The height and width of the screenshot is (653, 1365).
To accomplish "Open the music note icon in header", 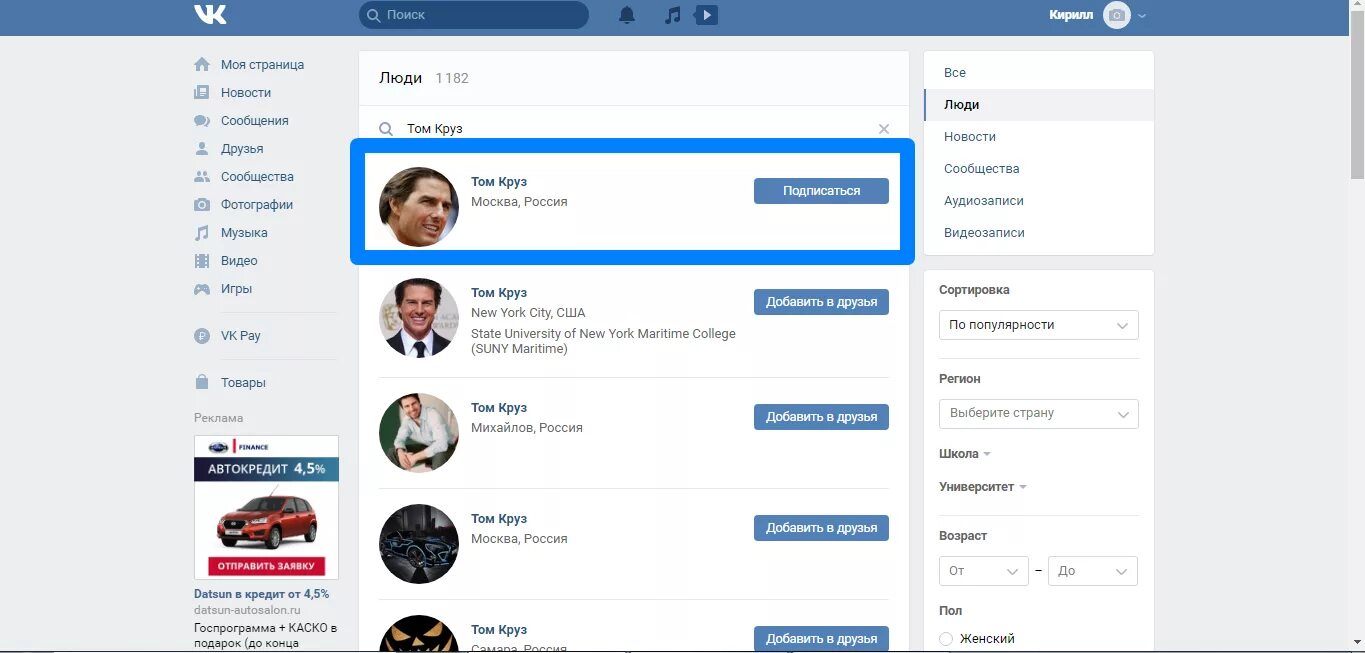I will (673, 15).
